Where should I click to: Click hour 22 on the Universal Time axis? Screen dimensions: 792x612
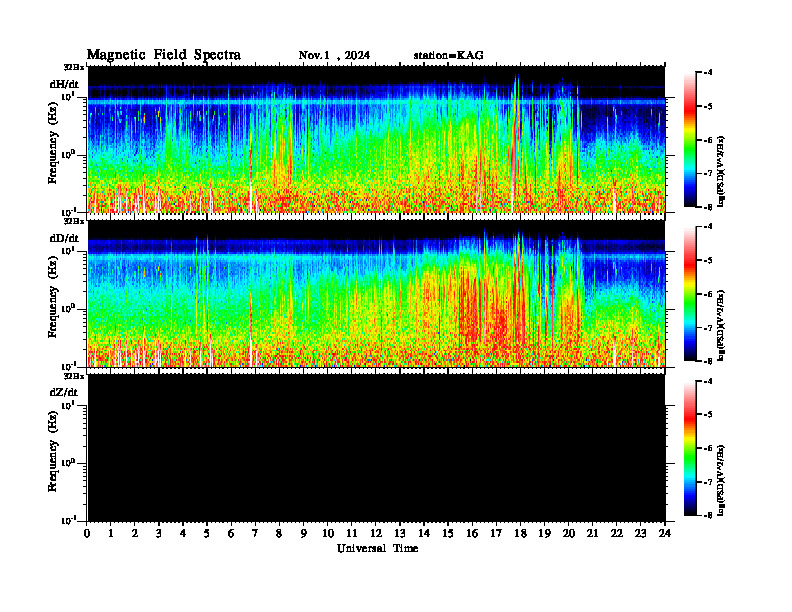tap(616, 534)
